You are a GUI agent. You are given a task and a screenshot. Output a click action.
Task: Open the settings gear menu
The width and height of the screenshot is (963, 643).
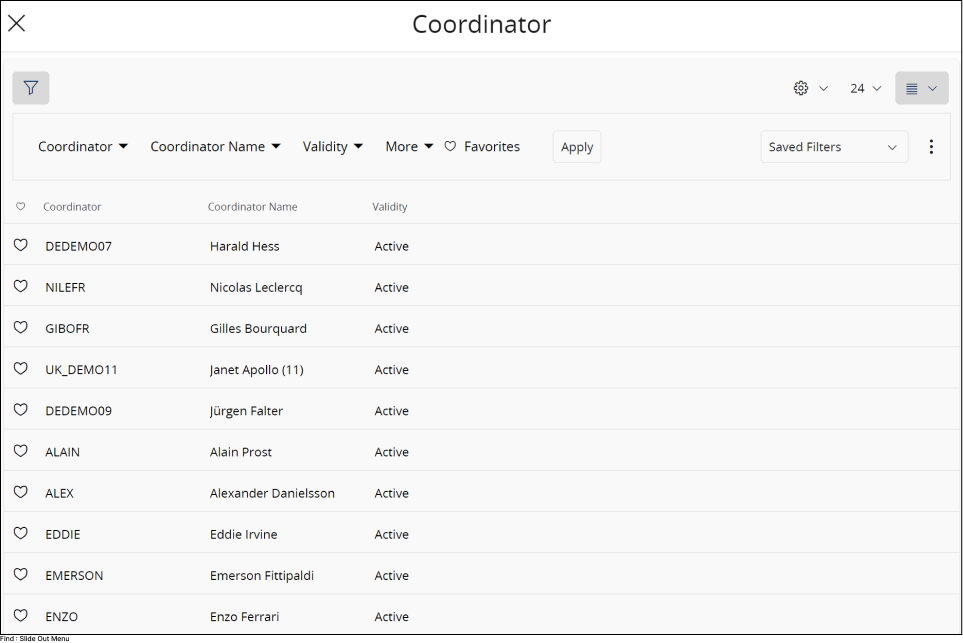point(810,88)
